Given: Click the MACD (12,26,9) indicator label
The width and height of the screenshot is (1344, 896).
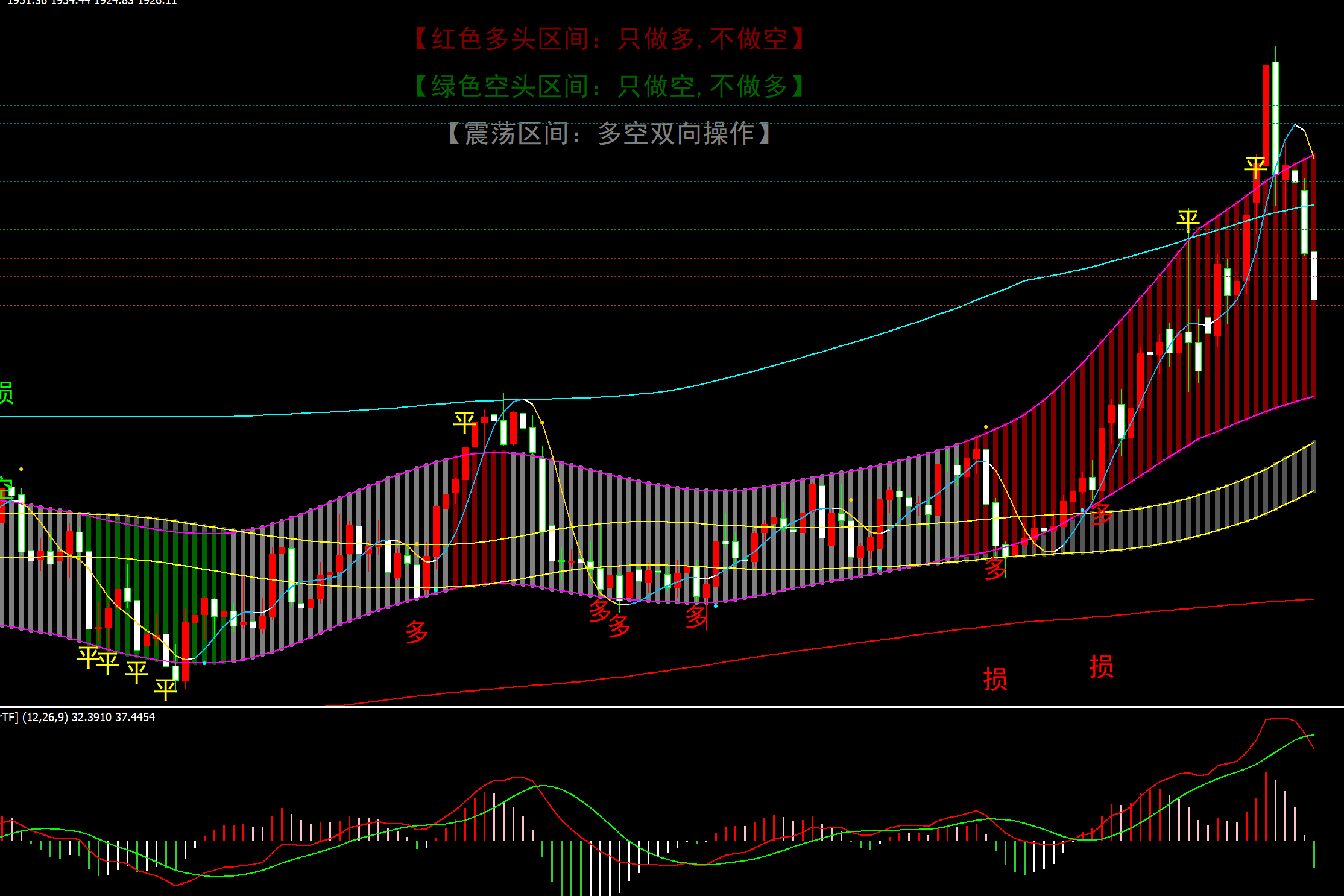Looking at the screenshot, I should (78, 717).
